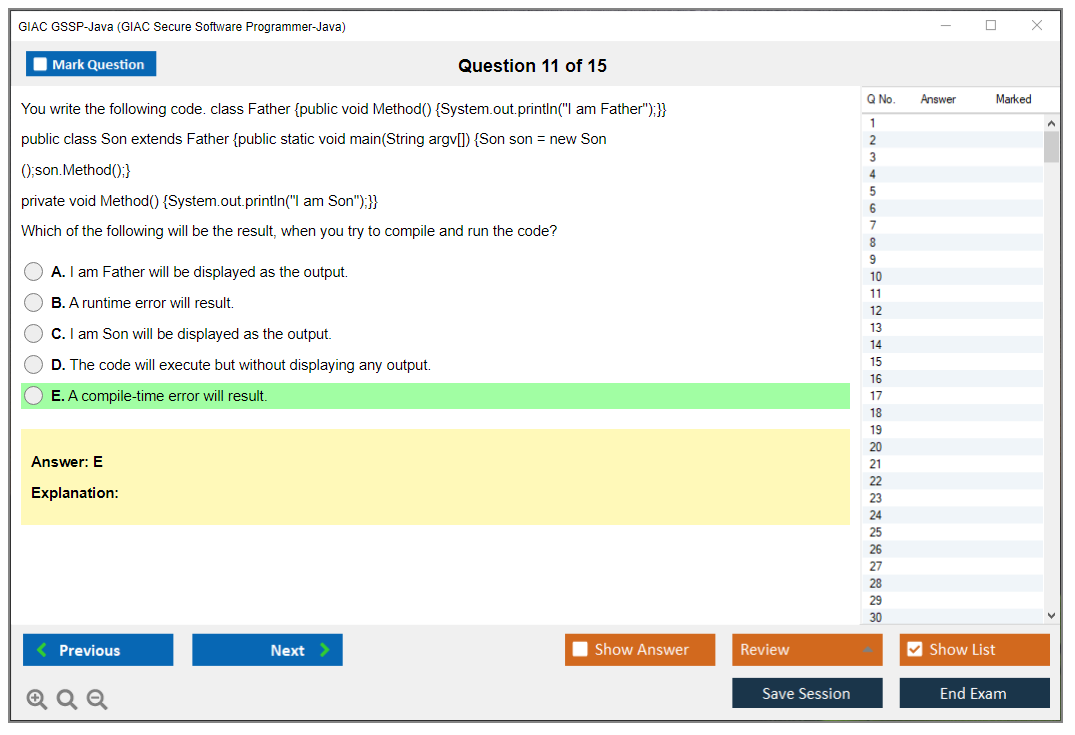This screenshot has height=735, width=1075.
Task: Advance to the Next question
Action: tap(267, 650)
